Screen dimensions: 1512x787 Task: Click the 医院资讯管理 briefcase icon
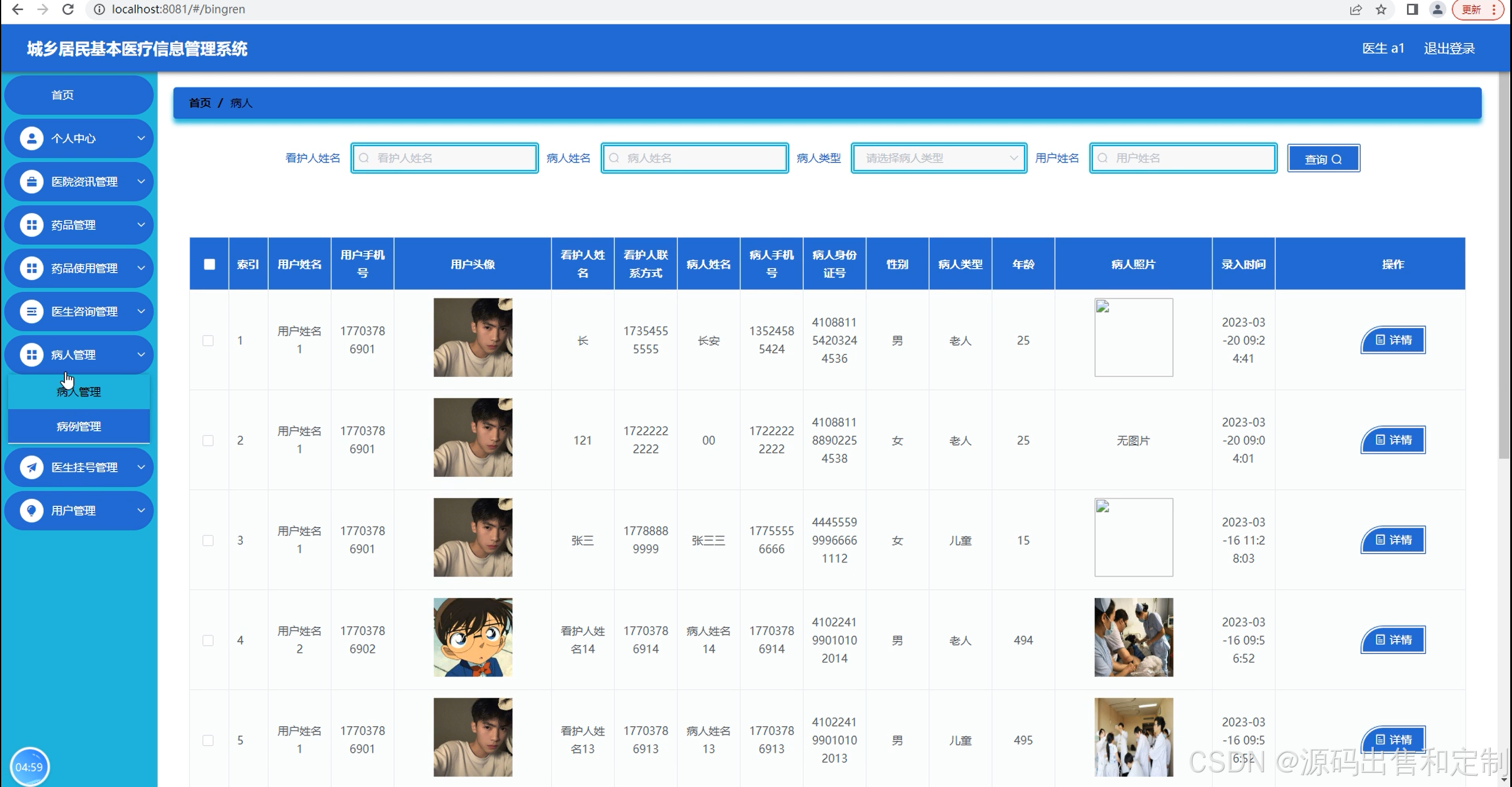31,181
